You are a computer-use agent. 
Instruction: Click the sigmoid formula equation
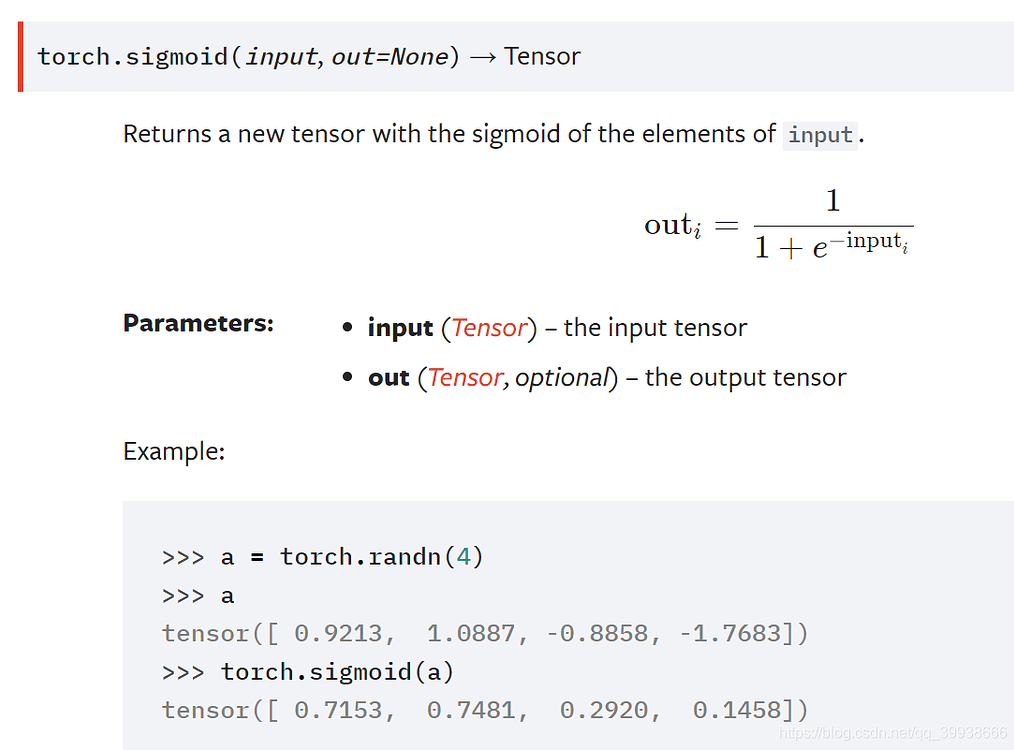[779, 224]
